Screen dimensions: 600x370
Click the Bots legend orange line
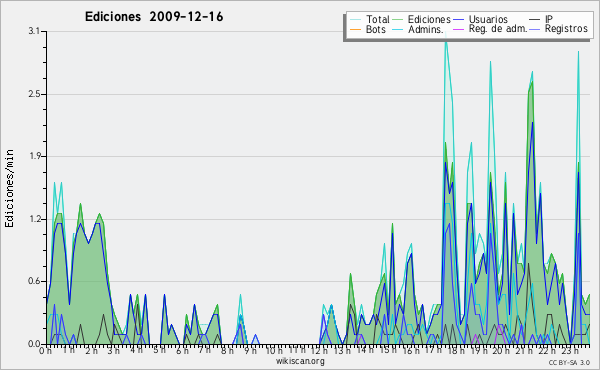pos(355,29)
